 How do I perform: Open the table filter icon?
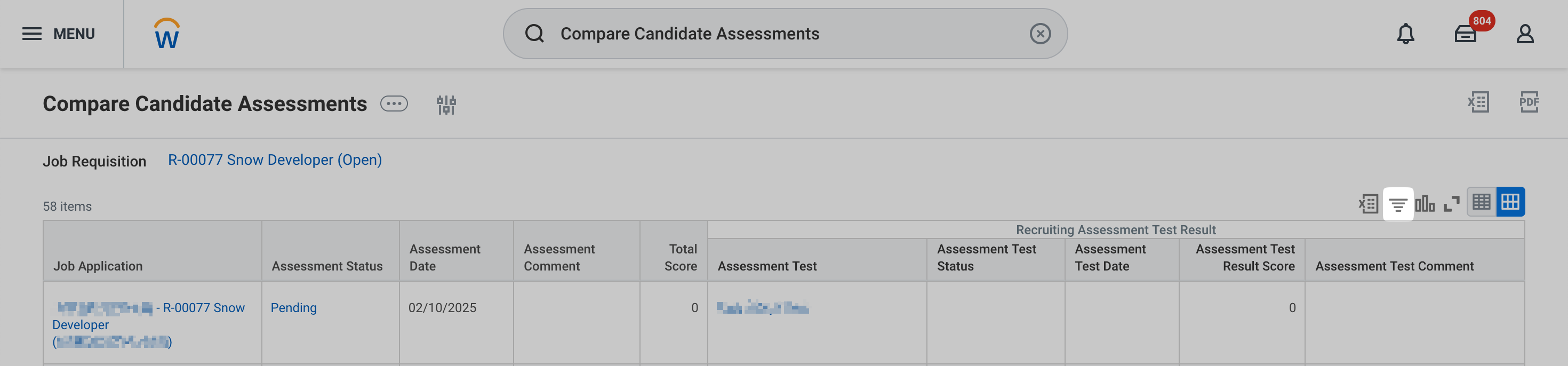(x=1398, y=204)
